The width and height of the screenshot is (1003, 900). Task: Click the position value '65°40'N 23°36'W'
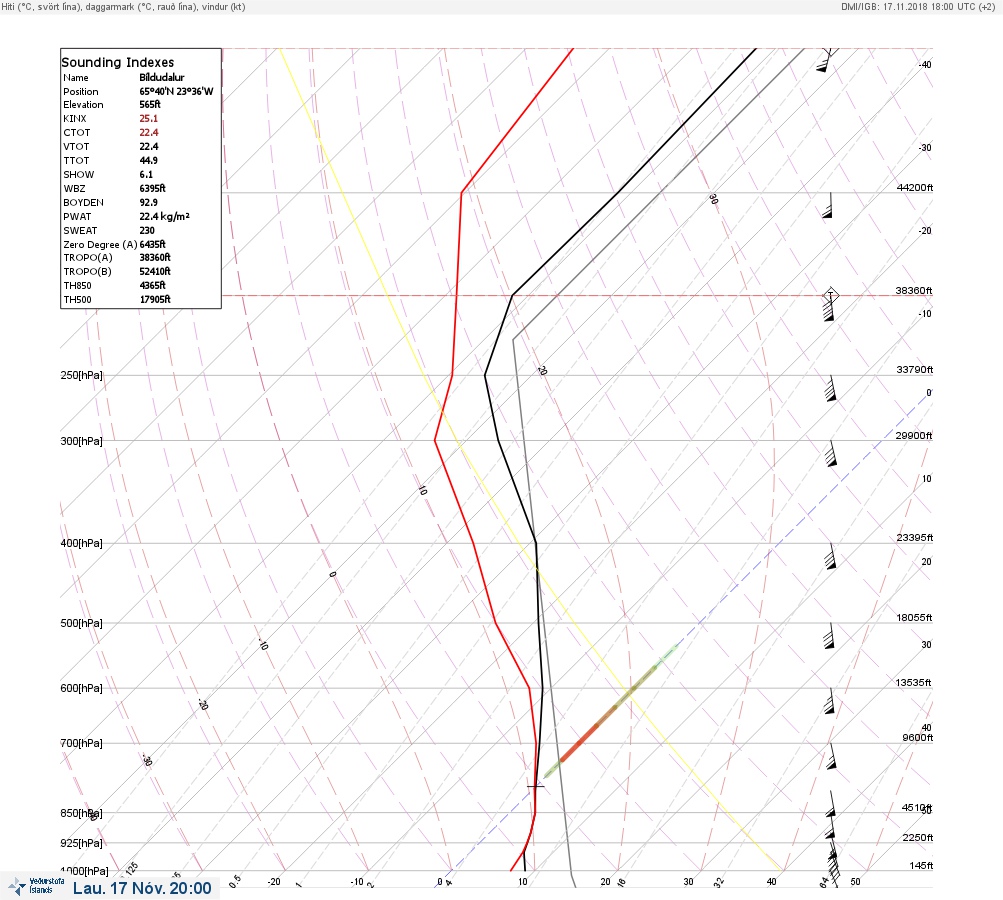coord(177,91)
